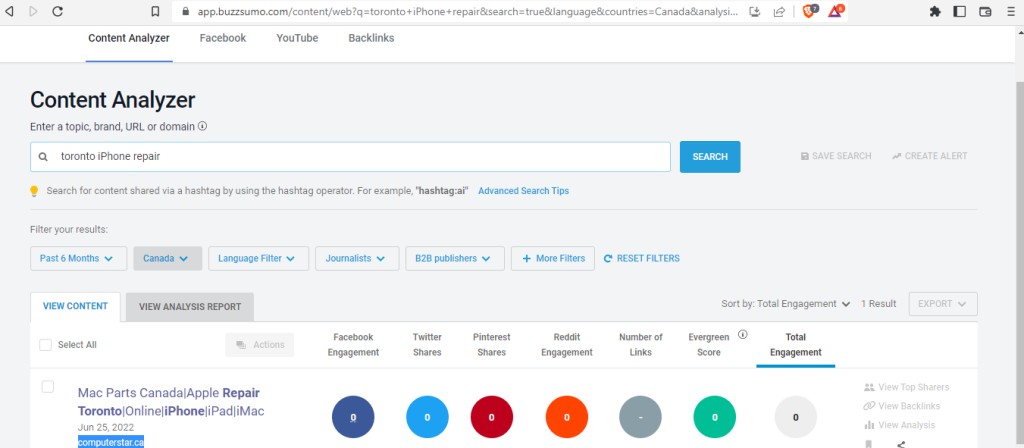The image size is (1024, 448).
Task: Go forward with the browser forward arrow
Action: pos(33,11)
